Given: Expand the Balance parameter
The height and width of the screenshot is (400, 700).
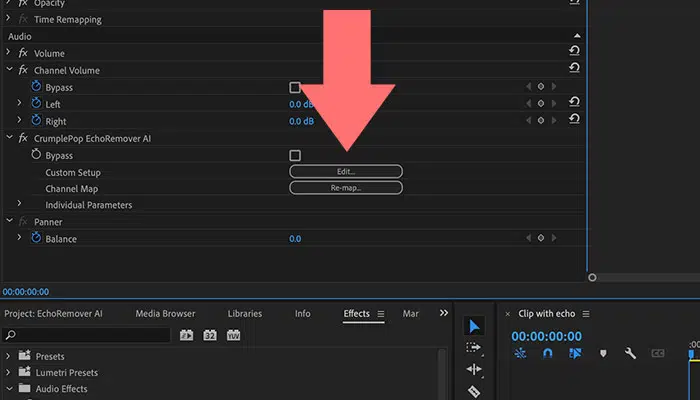Looking at the screenshot, I should pos(19,238).
